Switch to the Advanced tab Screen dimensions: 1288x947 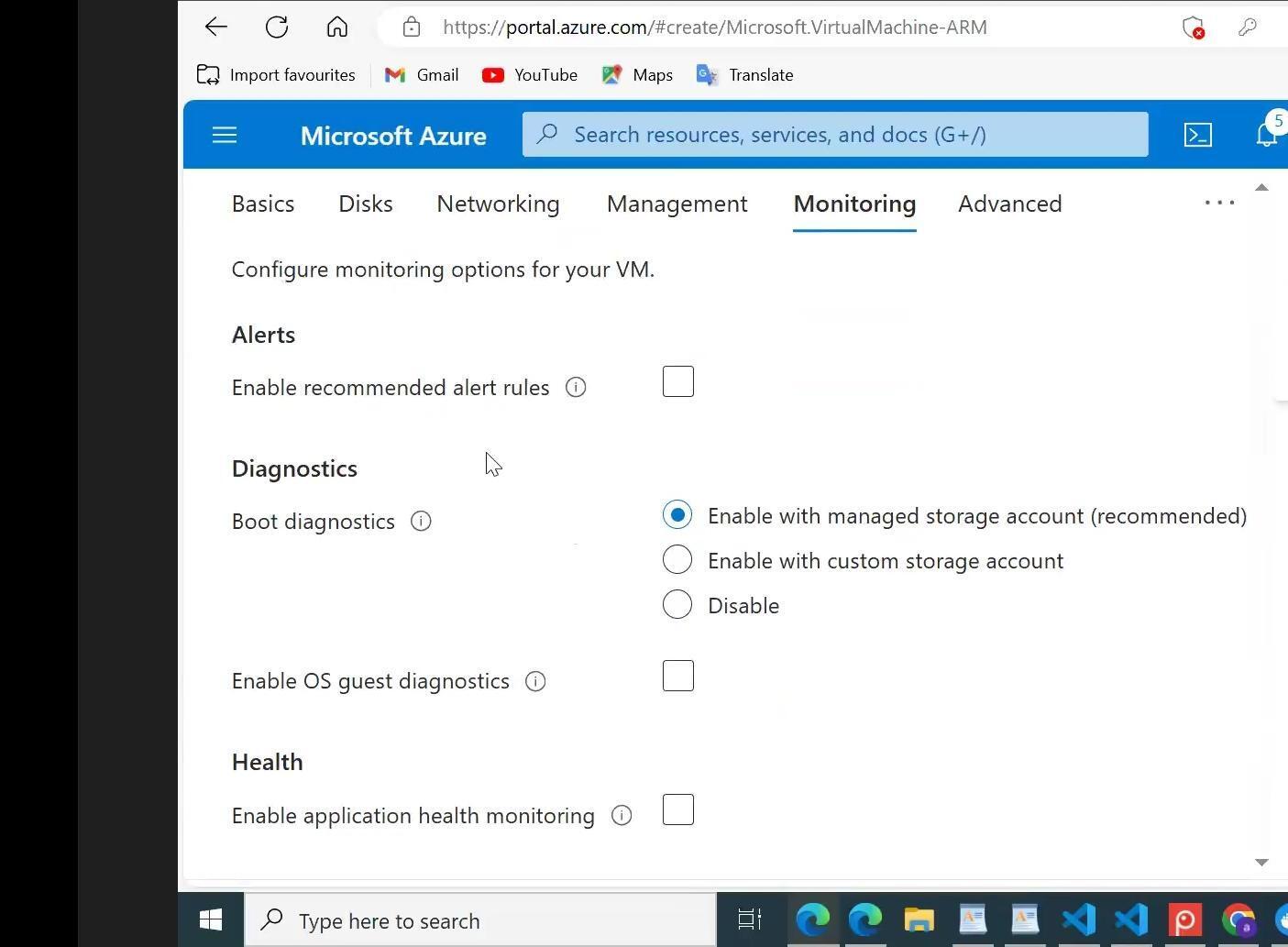coord(1010,204)
